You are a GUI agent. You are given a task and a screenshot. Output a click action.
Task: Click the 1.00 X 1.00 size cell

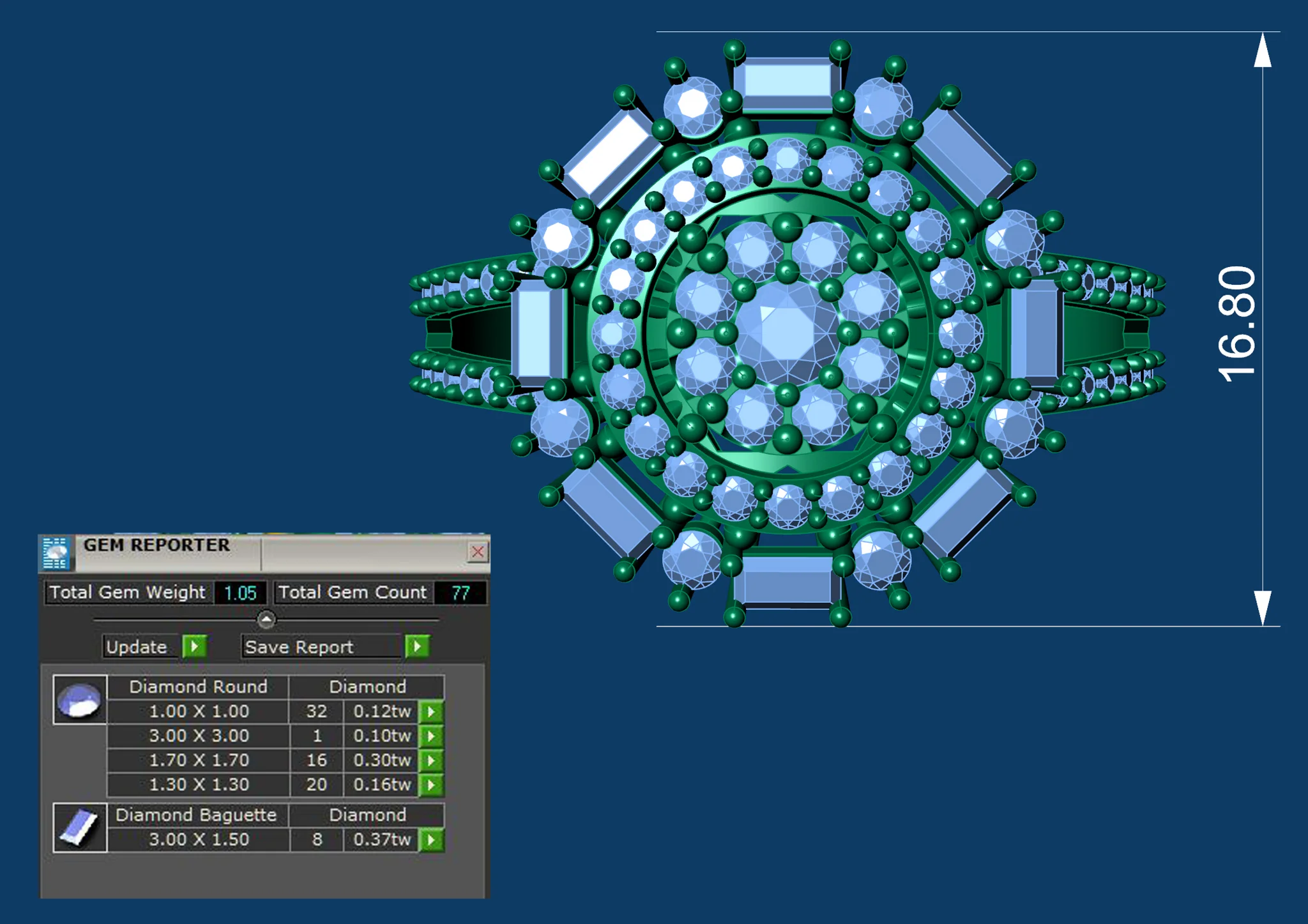coord(199,711)
